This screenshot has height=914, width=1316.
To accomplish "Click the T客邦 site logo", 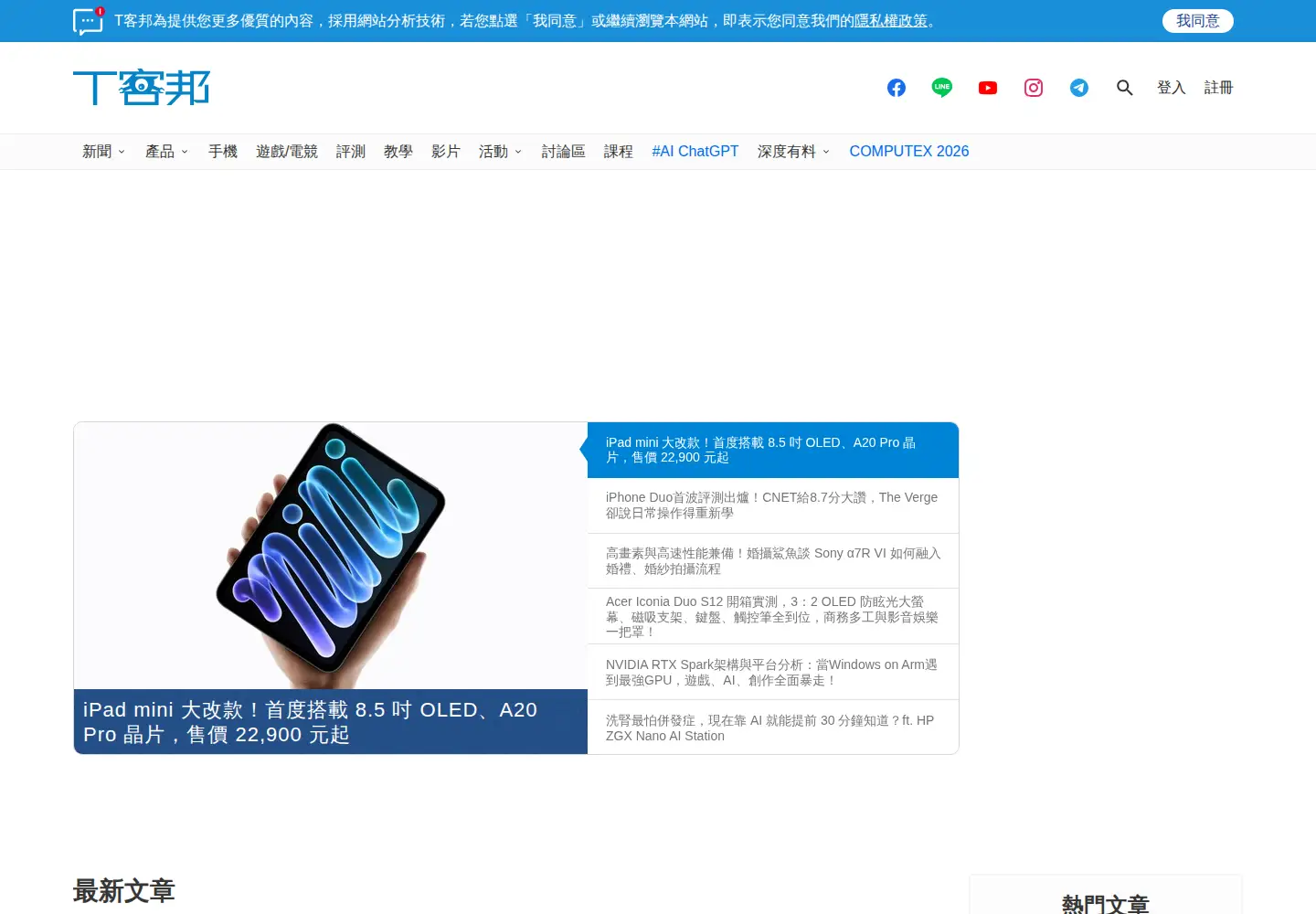I will [x=142, y=88].
